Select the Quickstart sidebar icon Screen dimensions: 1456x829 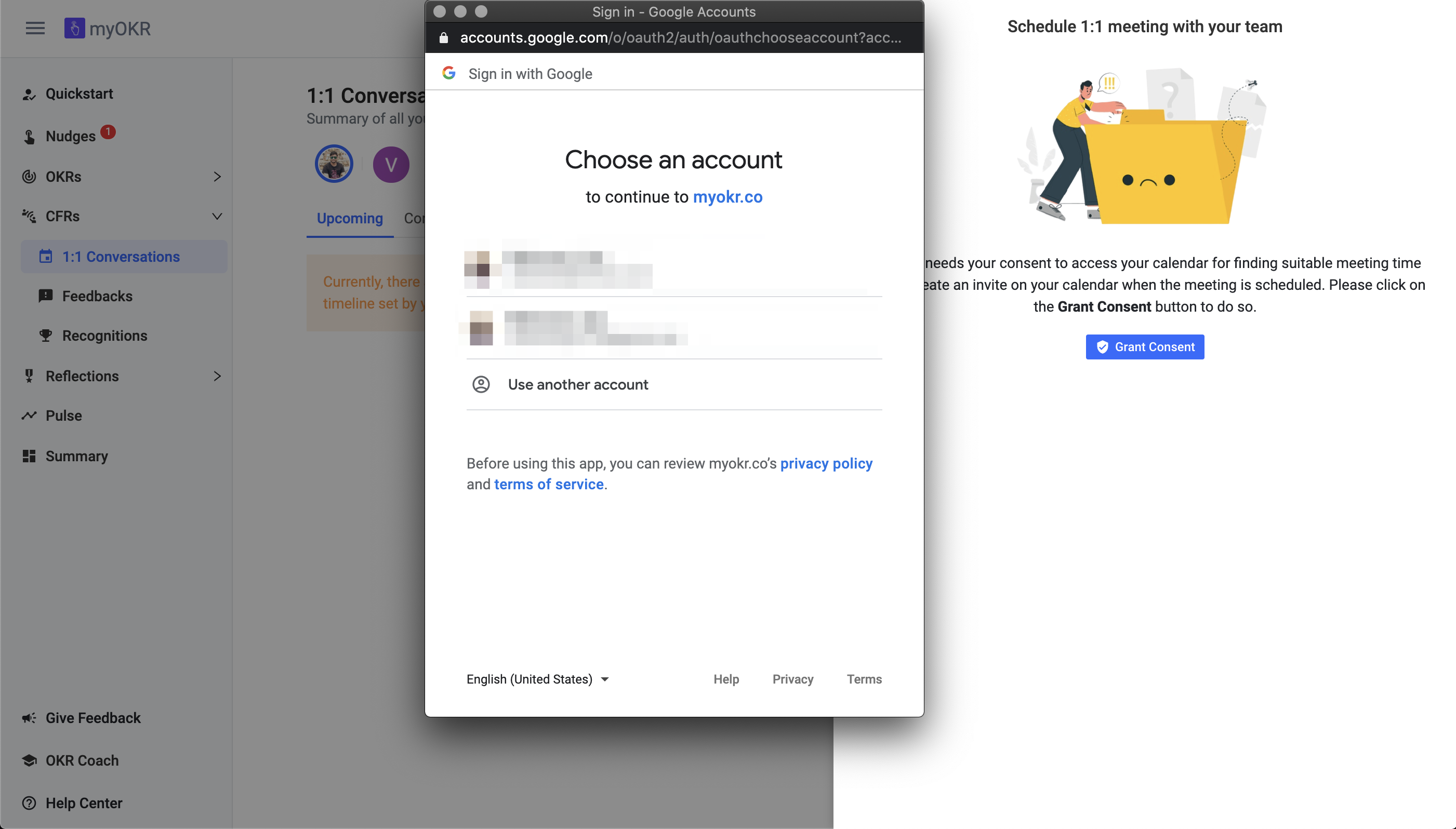29,94
